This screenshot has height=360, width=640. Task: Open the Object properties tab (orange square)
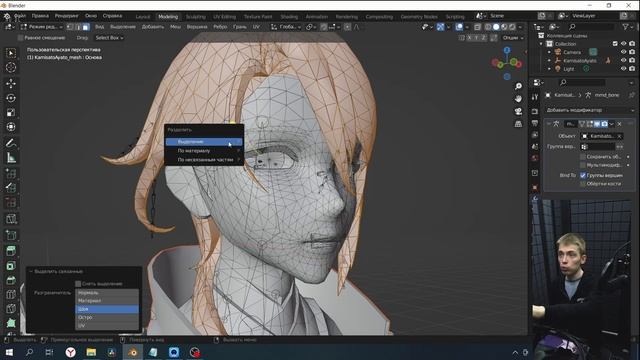(535, 187)
